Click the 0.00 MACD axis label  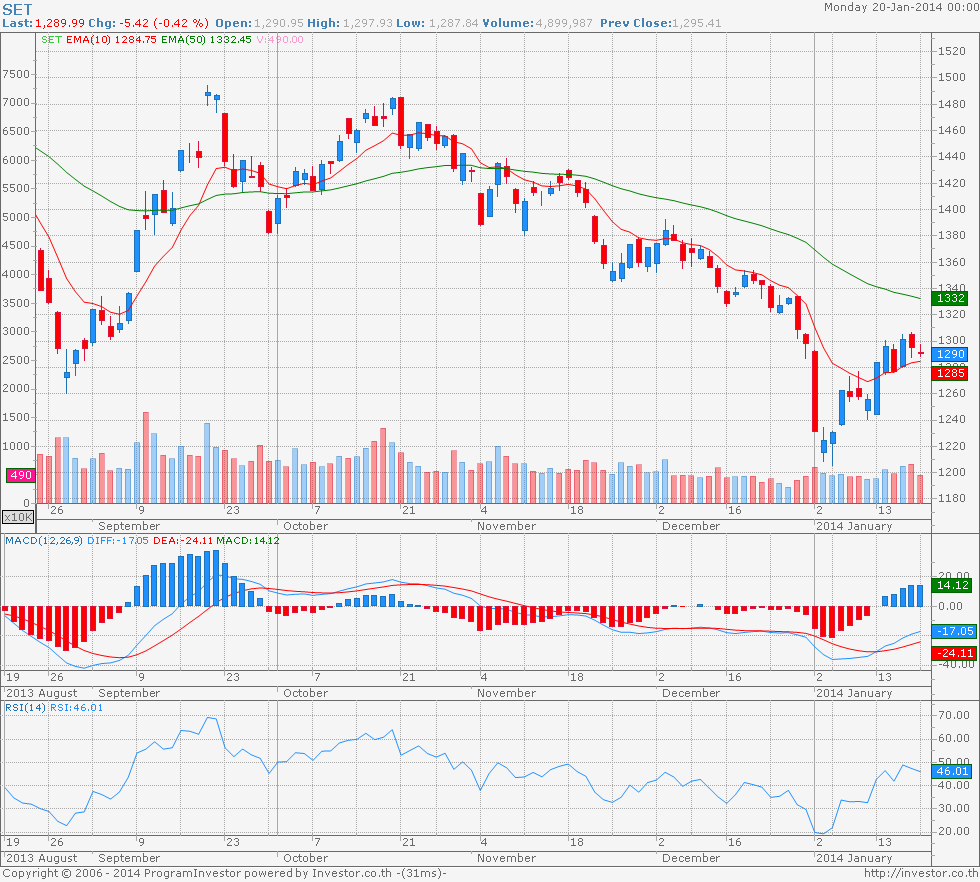coord(950,606)
